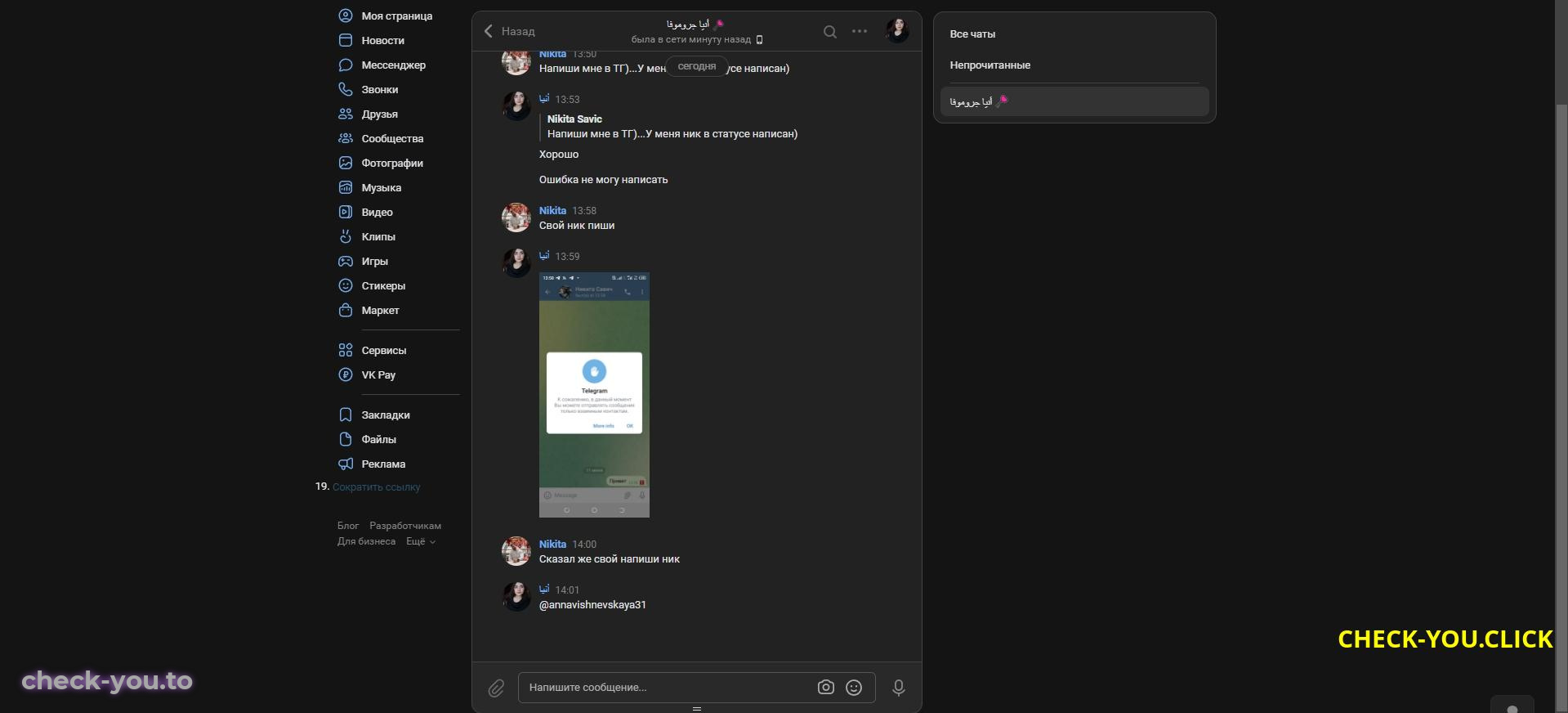Viewport: 1568px width, 713px height.
Task: Click the Сервисы grid icon
Action: pos(346,350)
